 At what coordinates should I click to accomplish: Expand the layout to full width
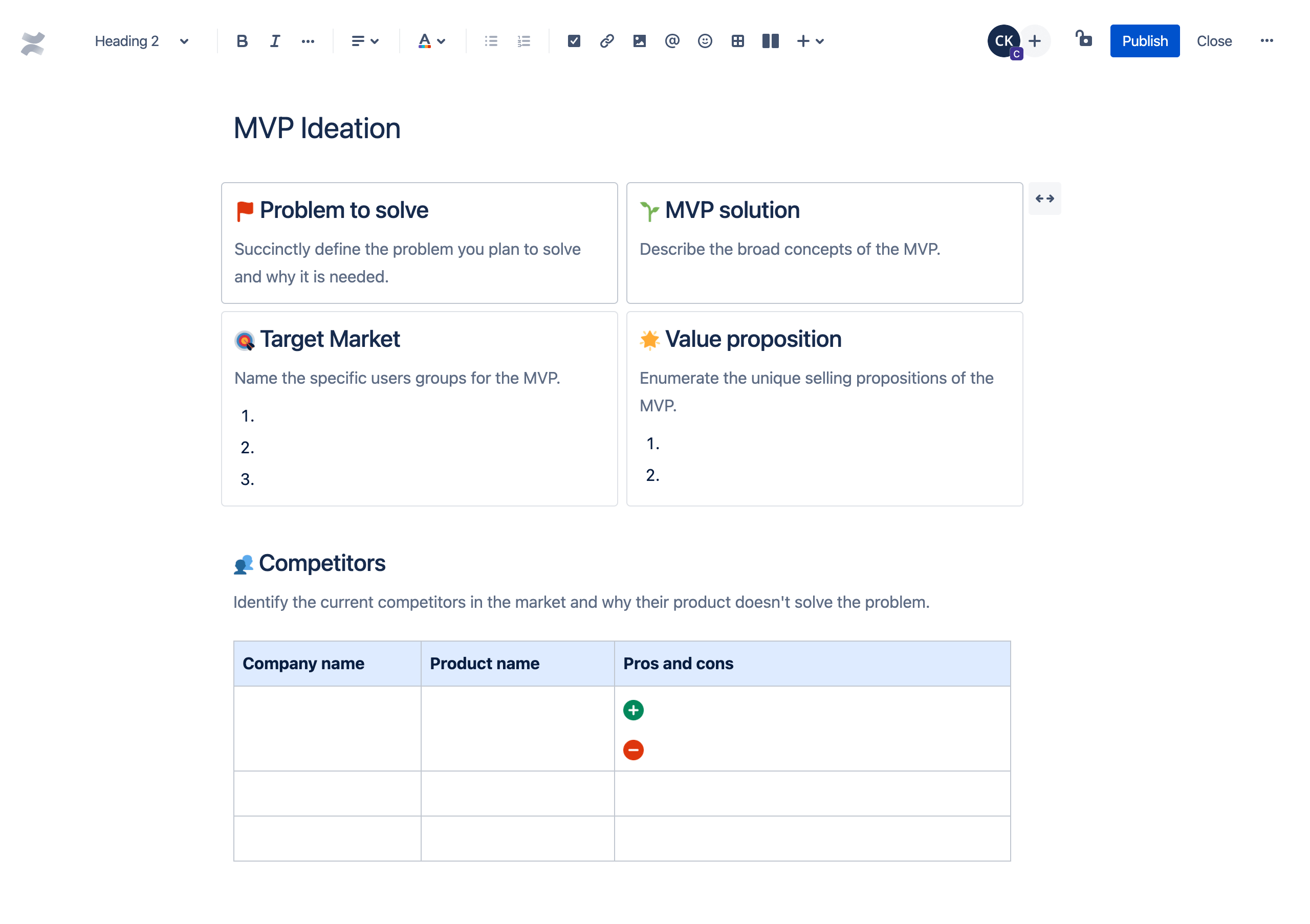[1045, 198]
